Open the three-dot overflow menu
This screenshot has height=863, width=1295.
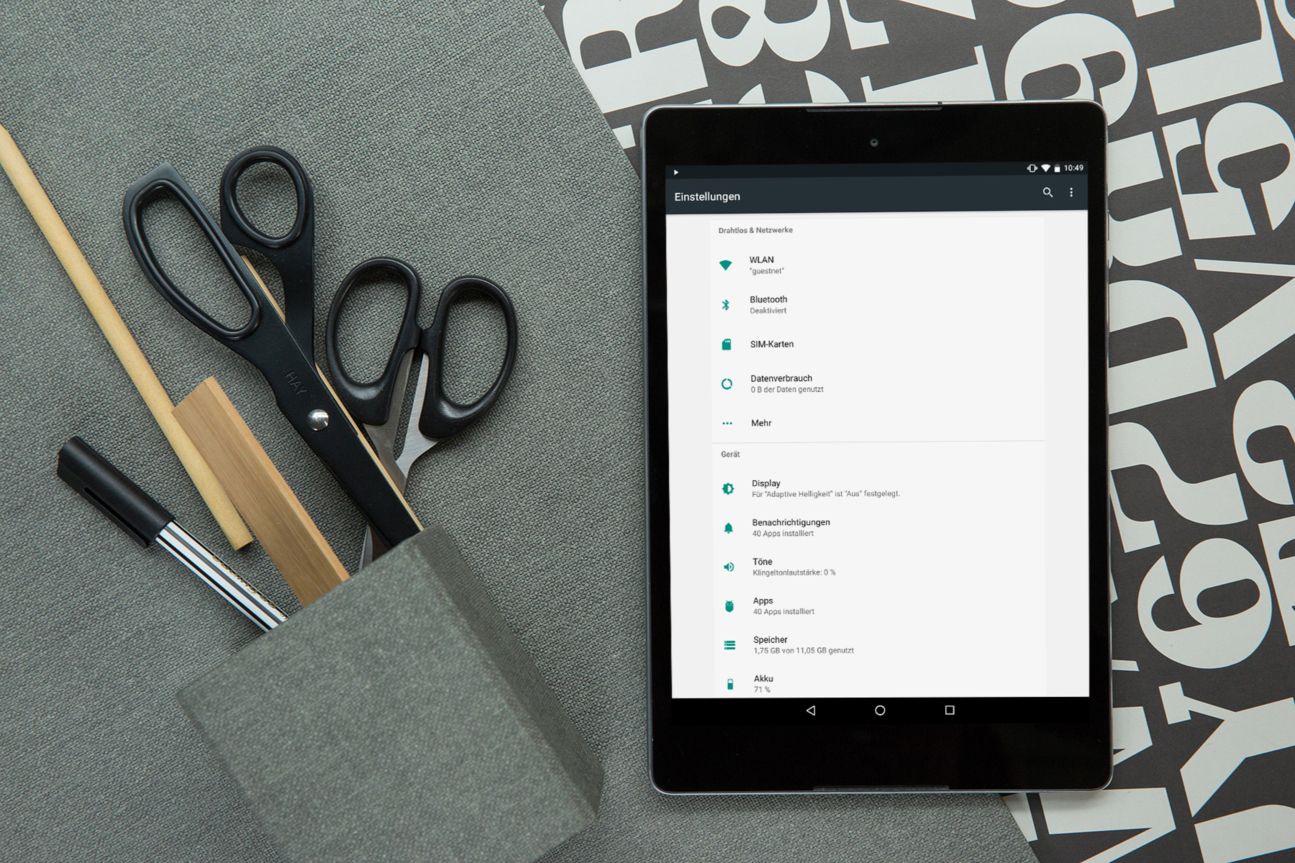pyautogui.click(x=1071, y=192)
